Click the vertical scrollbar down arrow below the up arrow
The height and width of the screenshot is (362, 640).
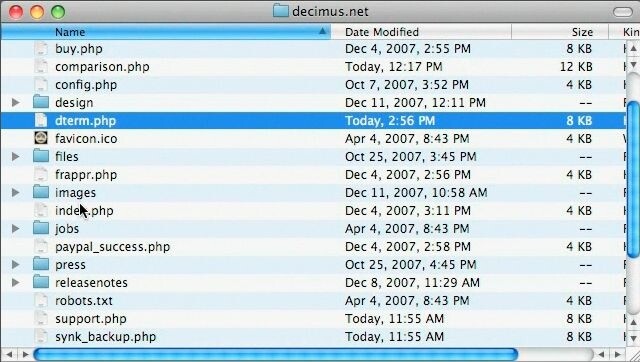[x=633, y=64]
